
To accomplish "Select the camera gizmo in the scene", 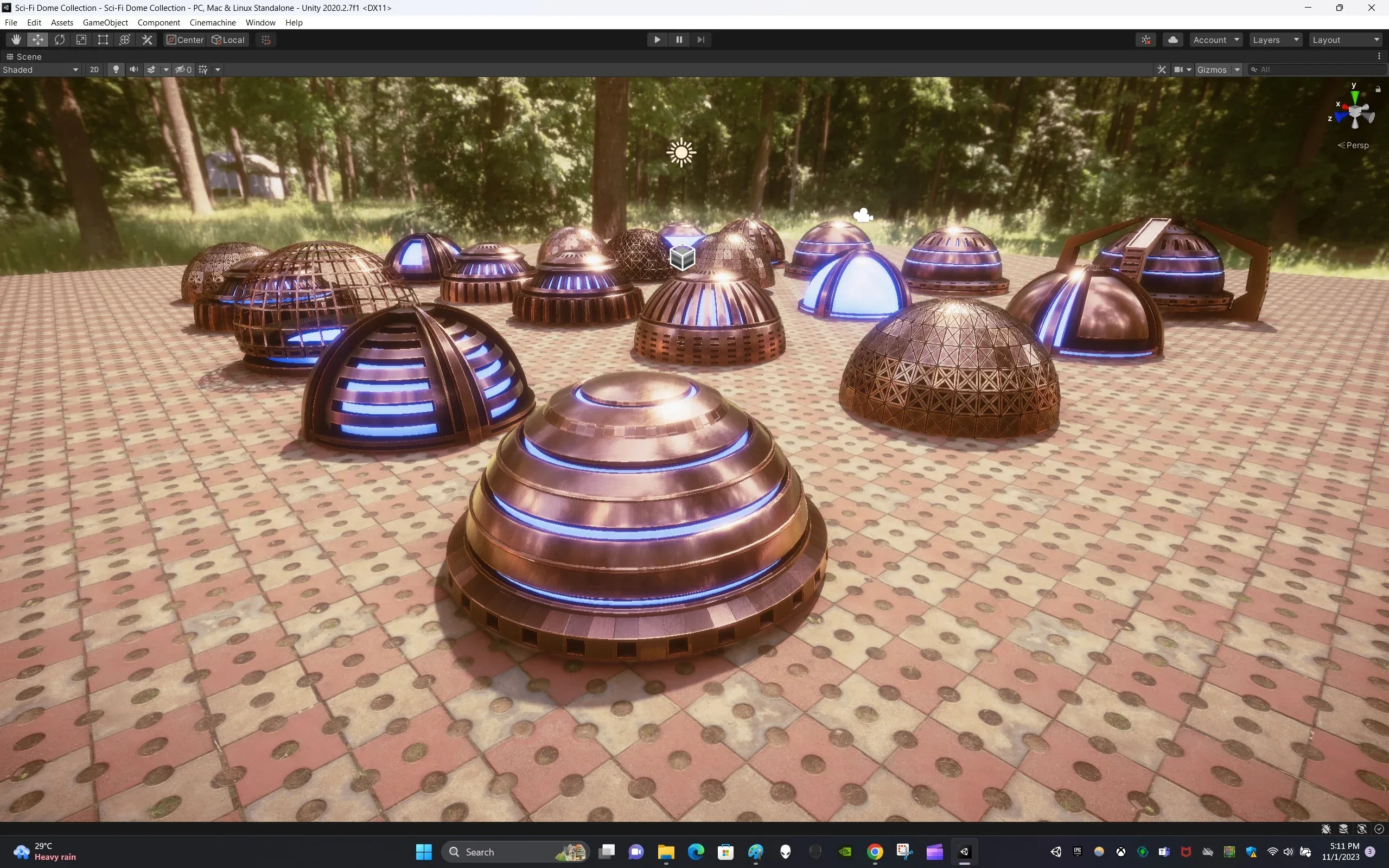I will pos(863,215).
